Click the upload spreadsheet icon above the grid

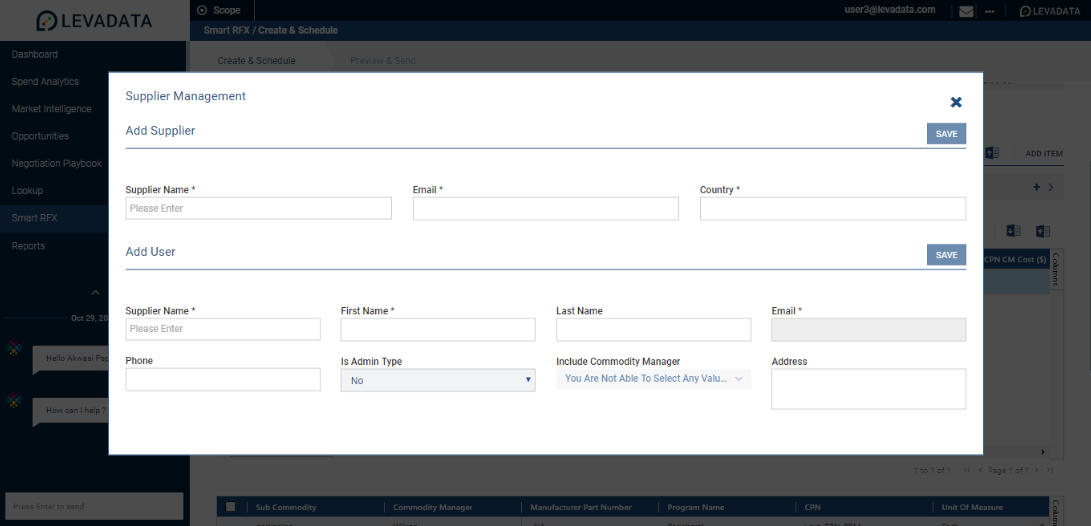pos(1042,231)
